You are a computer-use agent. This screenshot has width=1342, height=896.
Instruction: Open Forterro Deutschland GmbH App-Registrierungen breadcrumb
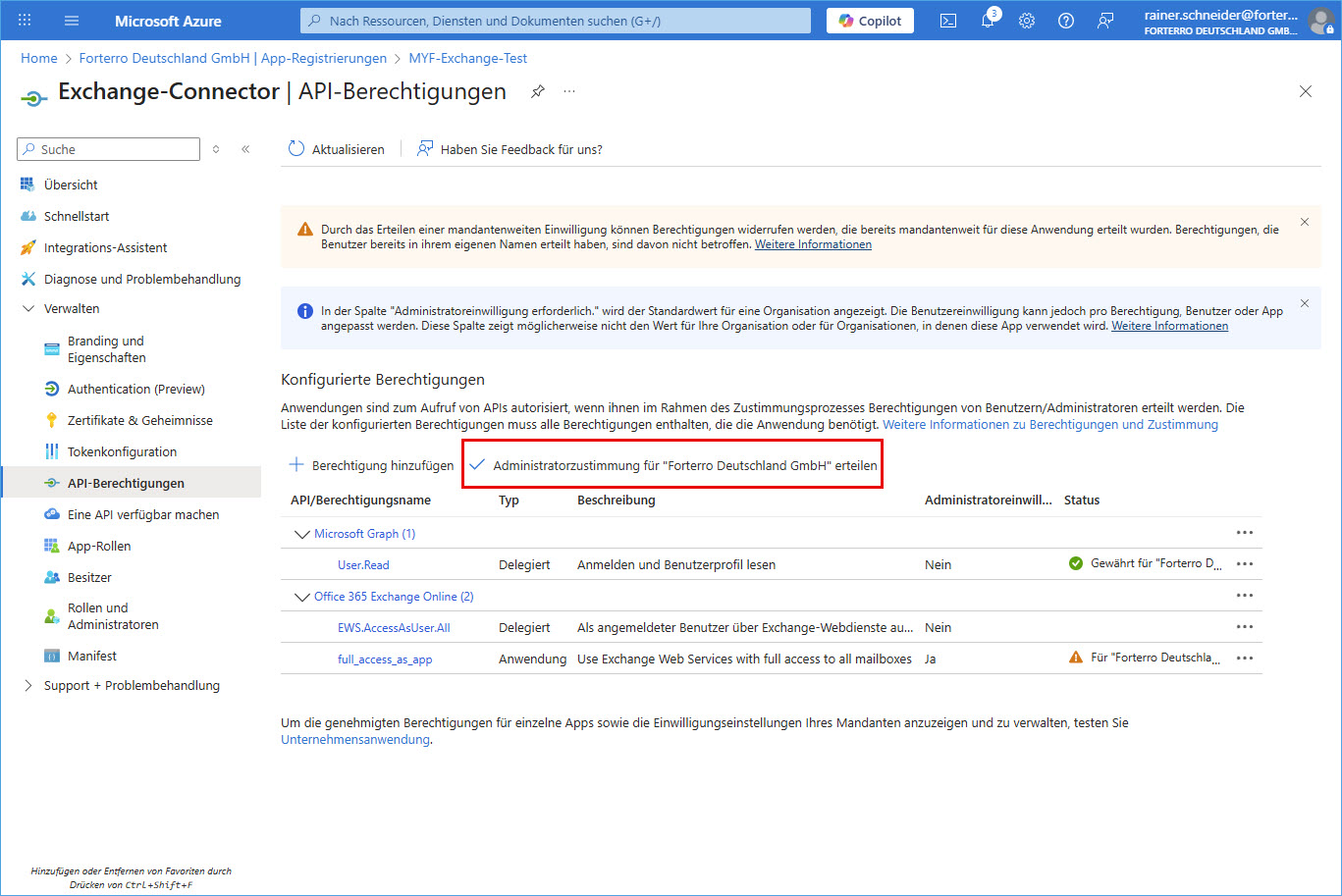coord(233,58)
